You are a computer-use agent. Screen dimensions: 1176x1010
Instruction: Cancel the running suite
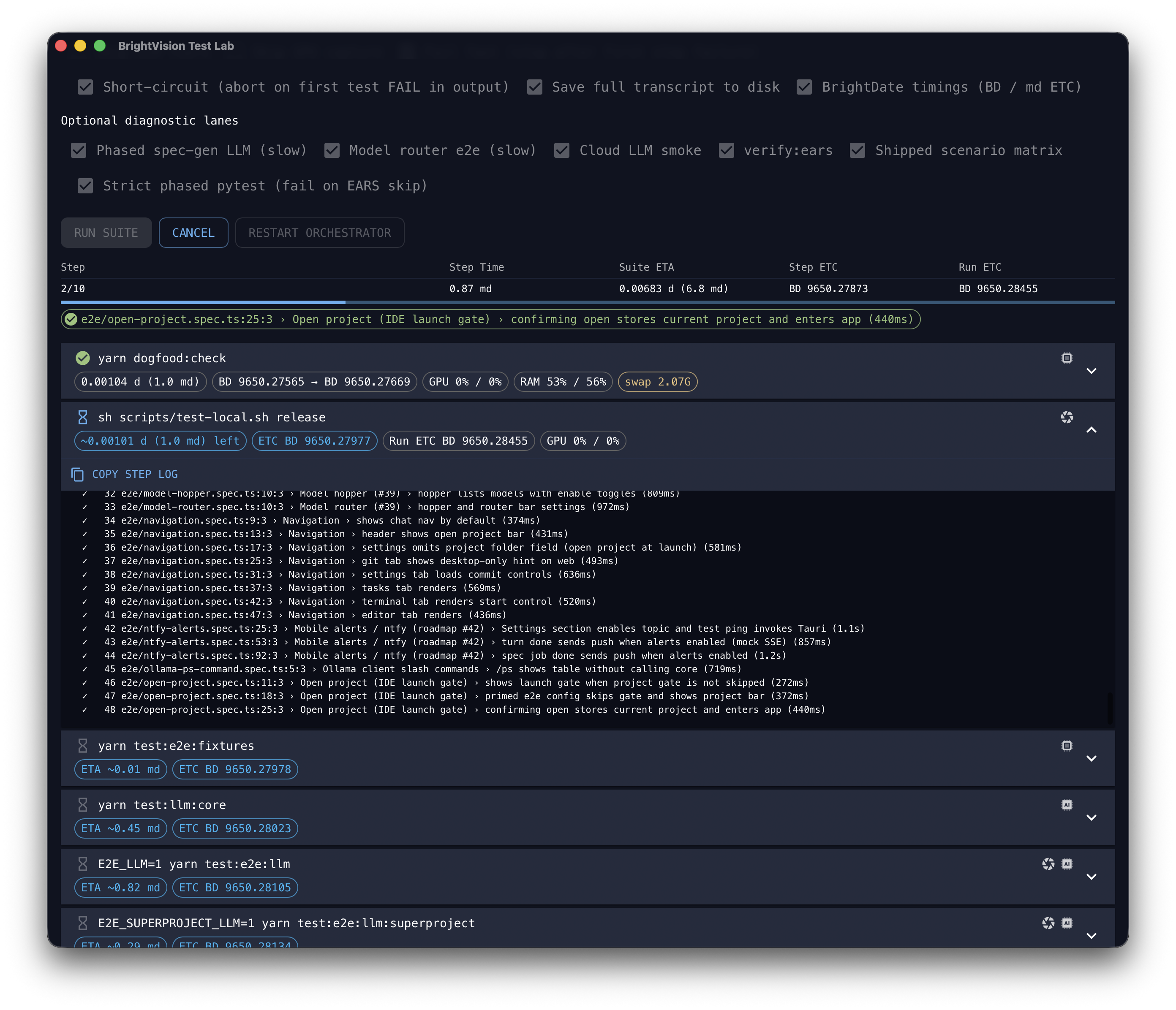pyautogui.click(x=193, y=233)
